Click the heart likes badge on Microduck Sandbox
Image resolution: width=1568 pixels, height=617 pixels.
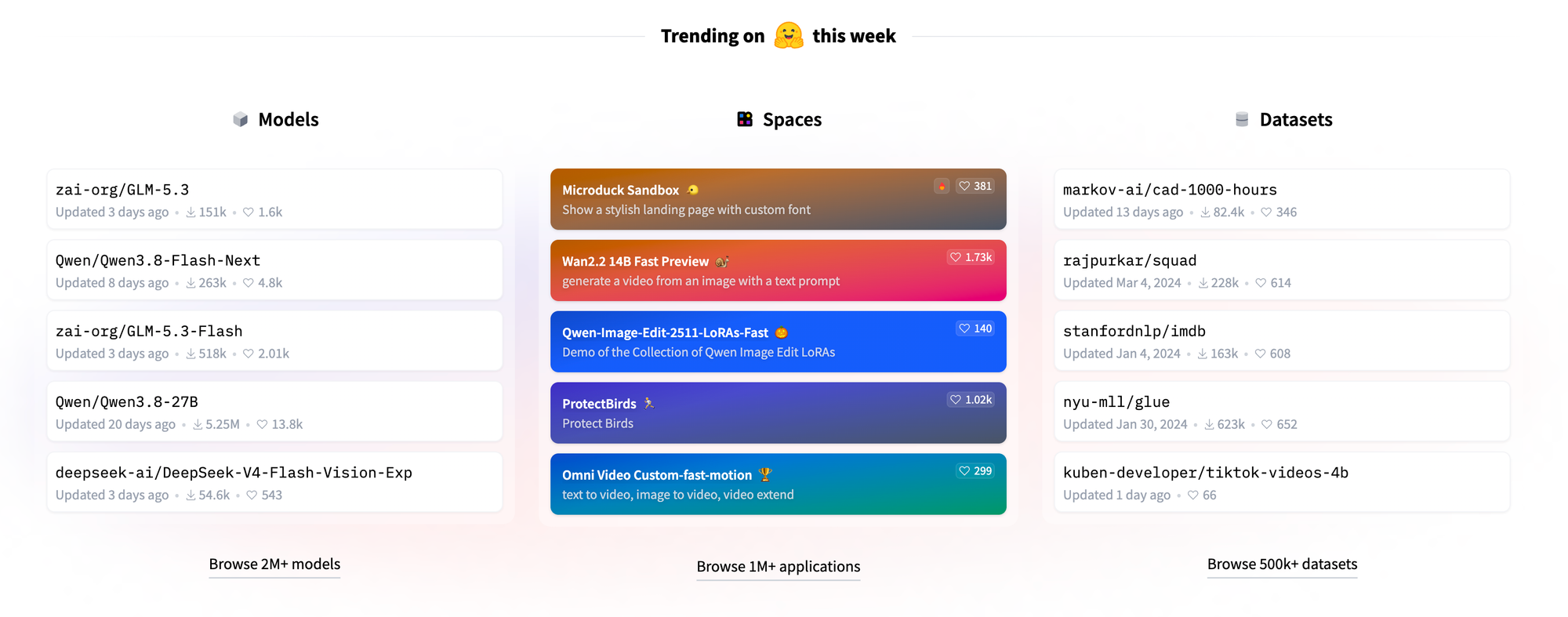tap(975, 186)
